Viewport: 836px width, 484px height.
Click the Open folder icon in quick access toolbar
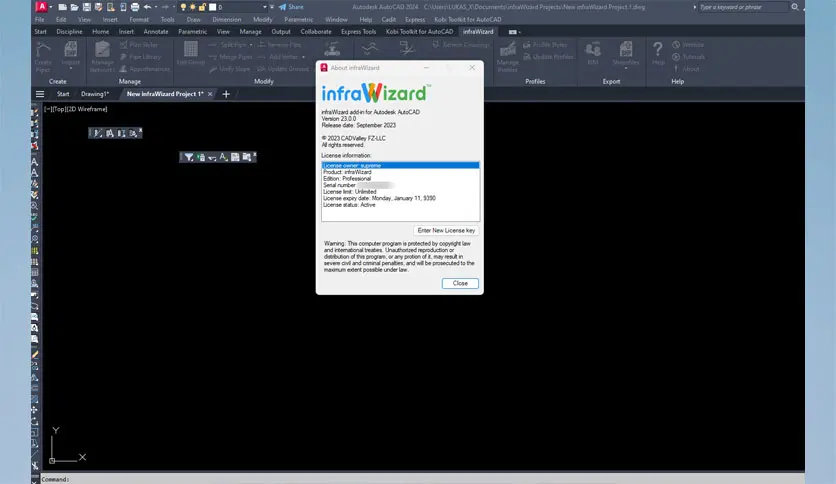coord(74,7)
